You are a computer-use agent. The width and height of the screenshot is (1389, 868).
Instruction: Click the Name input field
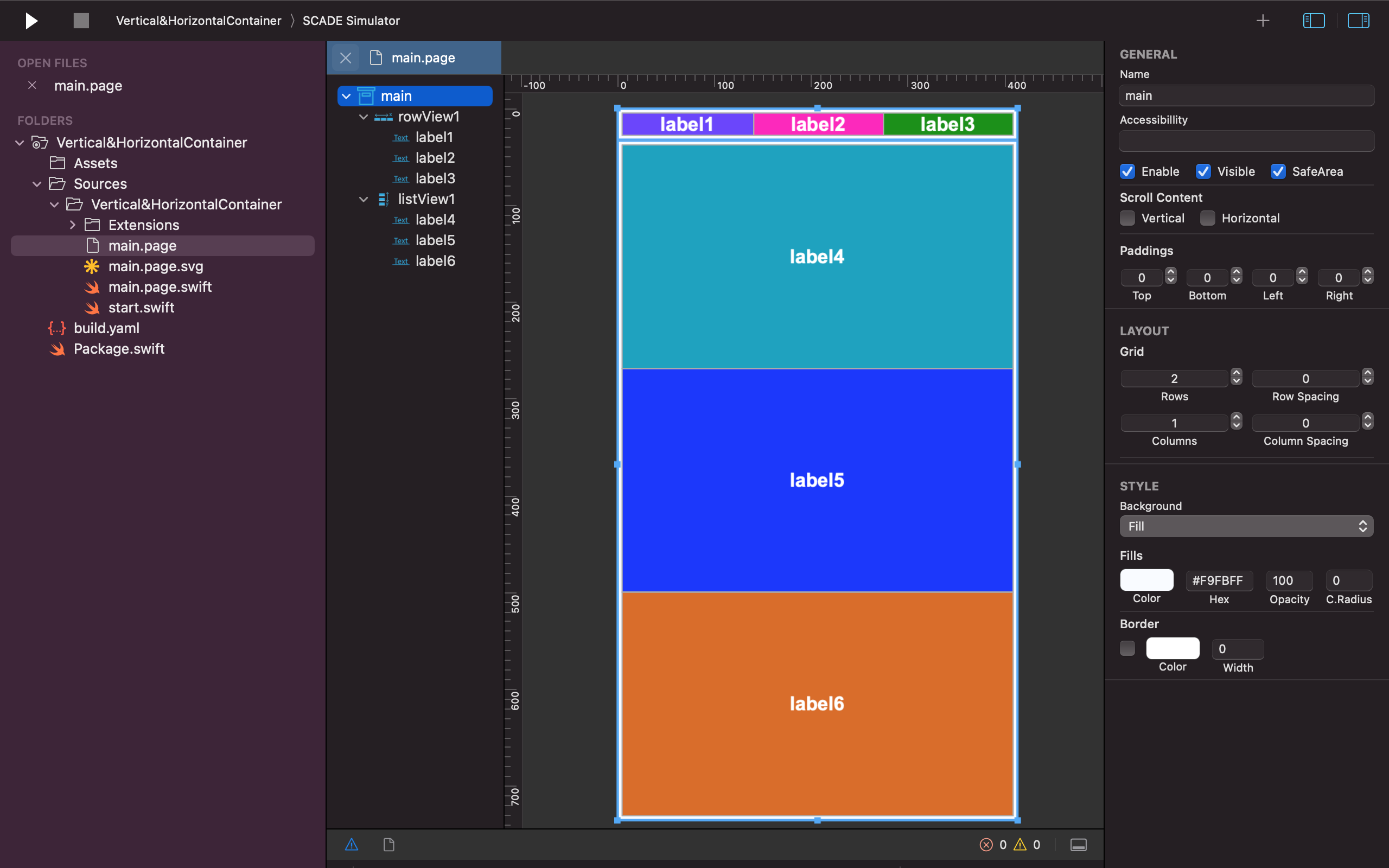pos(1247,96)
